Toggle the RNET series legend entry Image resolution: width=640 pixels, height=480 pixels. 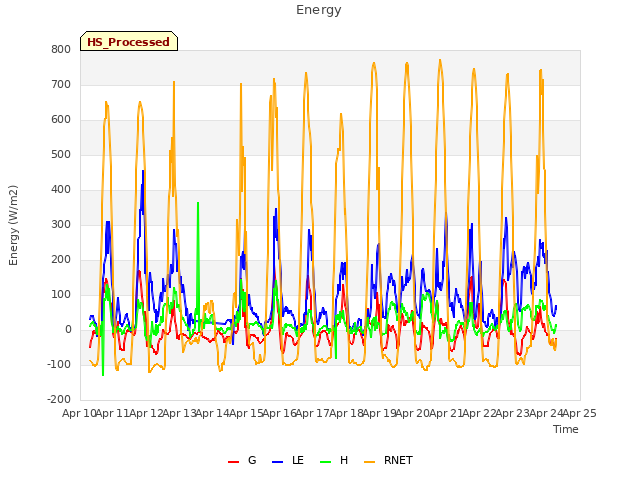click(388, 460)
